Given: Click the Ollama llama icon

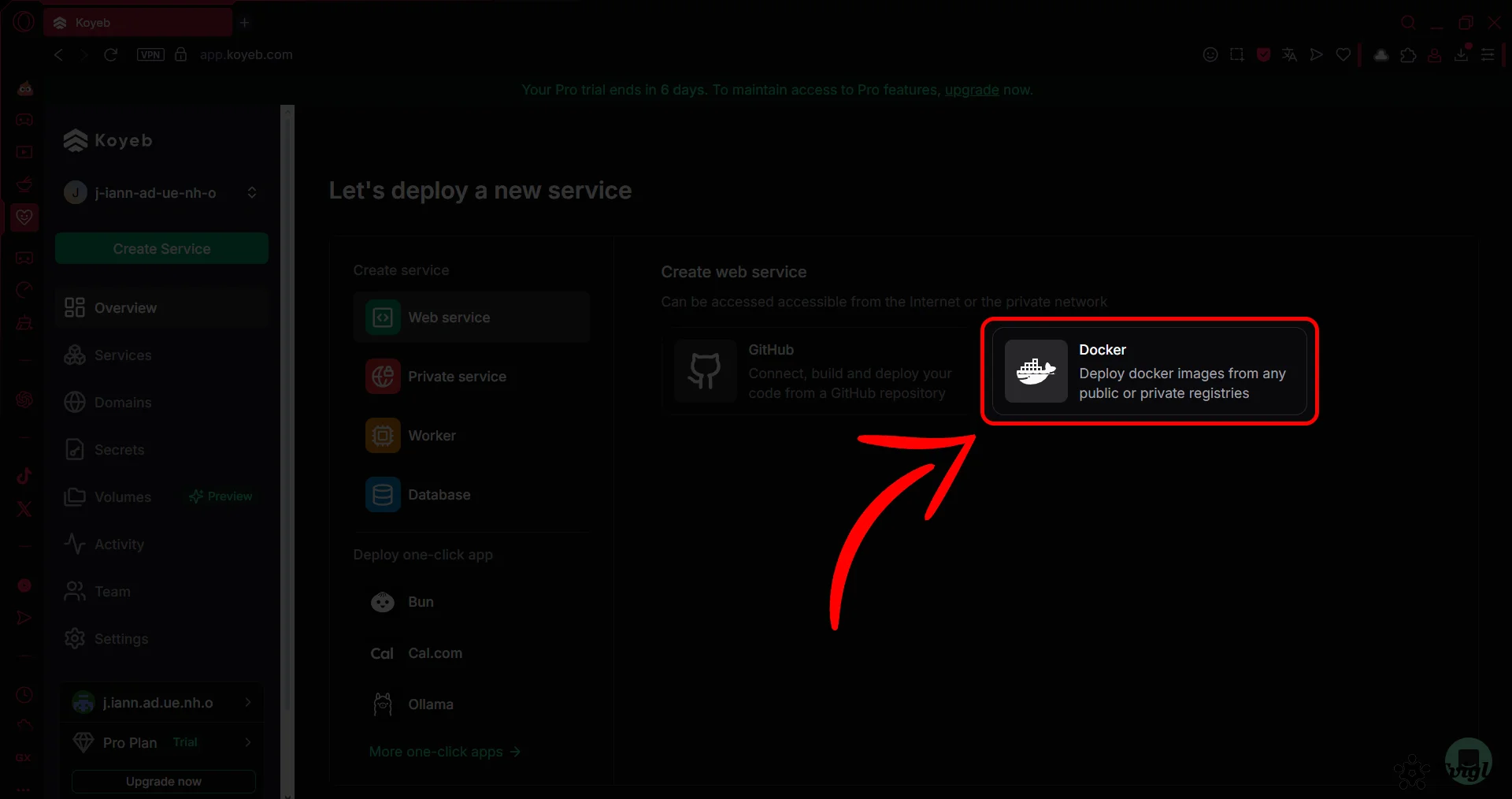Looking at the screenshot, I should coord(383,704).
